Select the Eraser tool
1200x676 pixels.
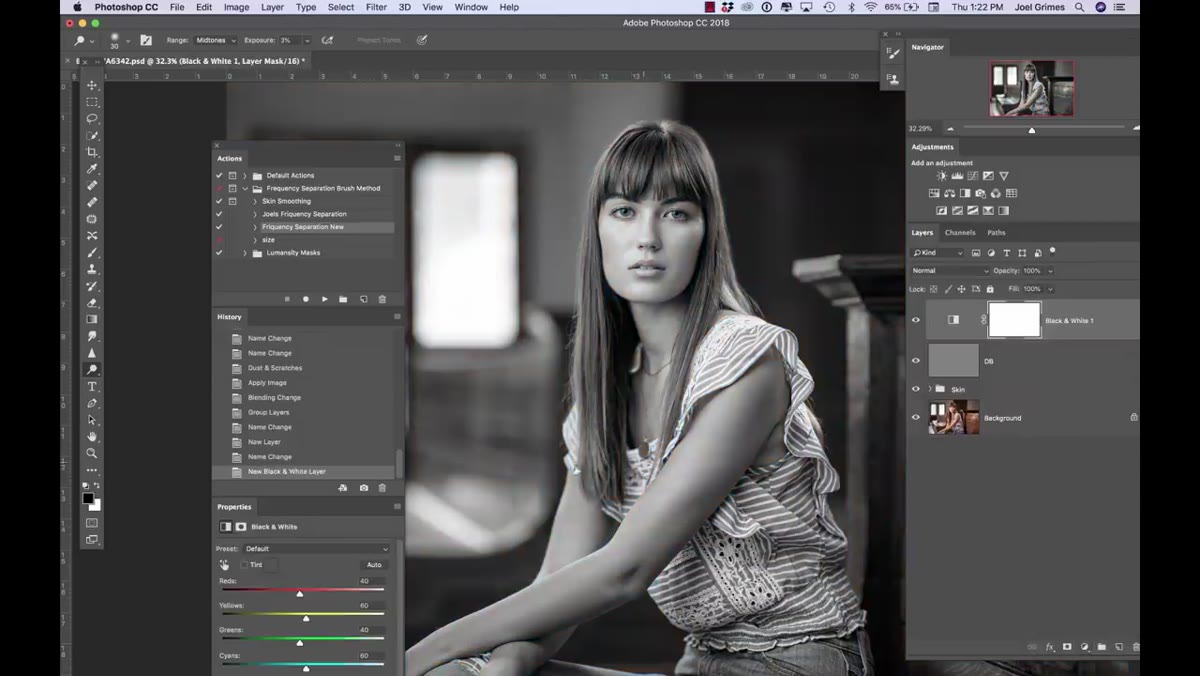pyautogui.click(x=92, y=303)
